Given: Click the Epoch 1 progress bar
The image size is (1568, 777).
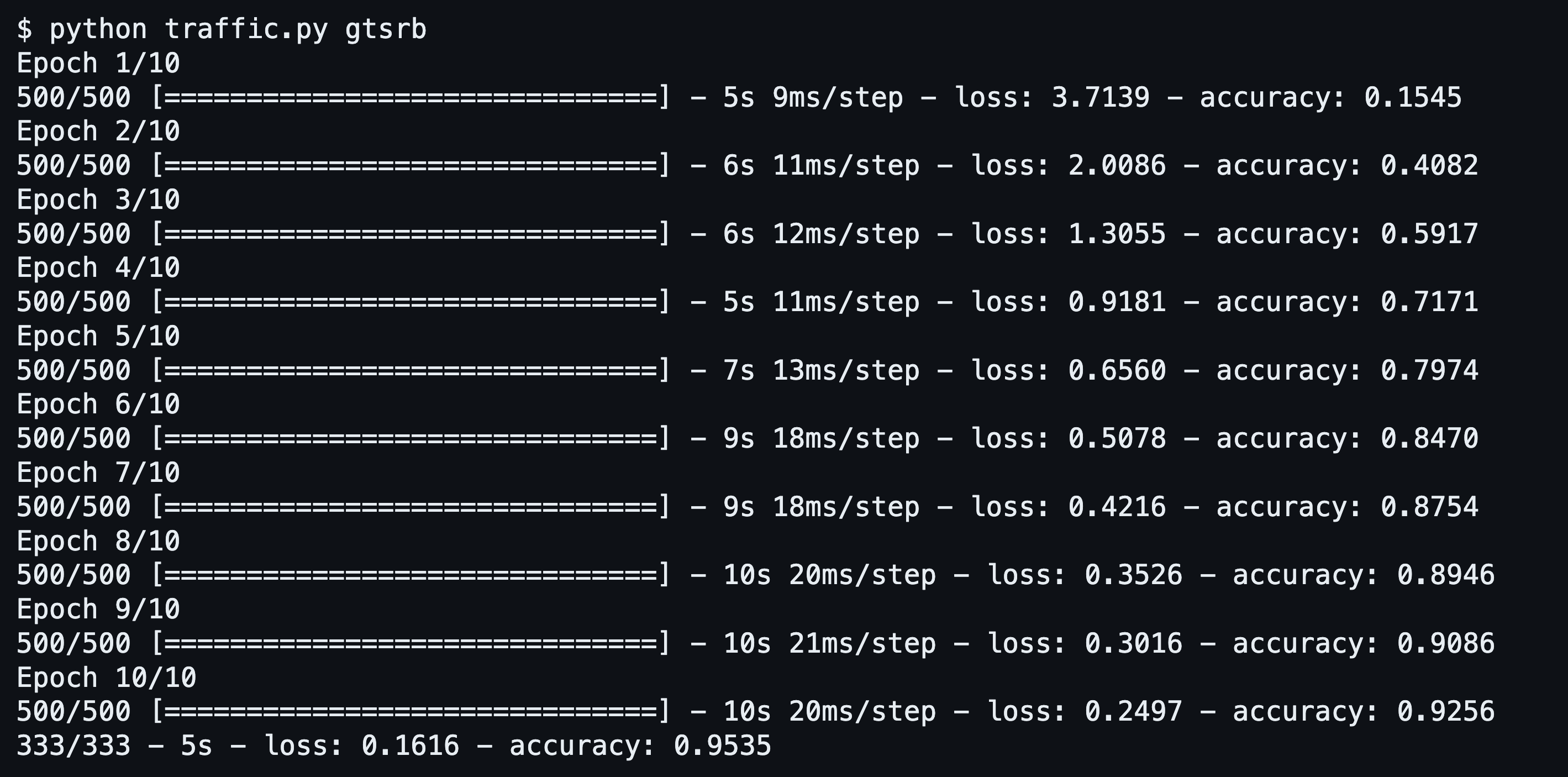Looking at the screenshot, I should (x=411, y=97).
